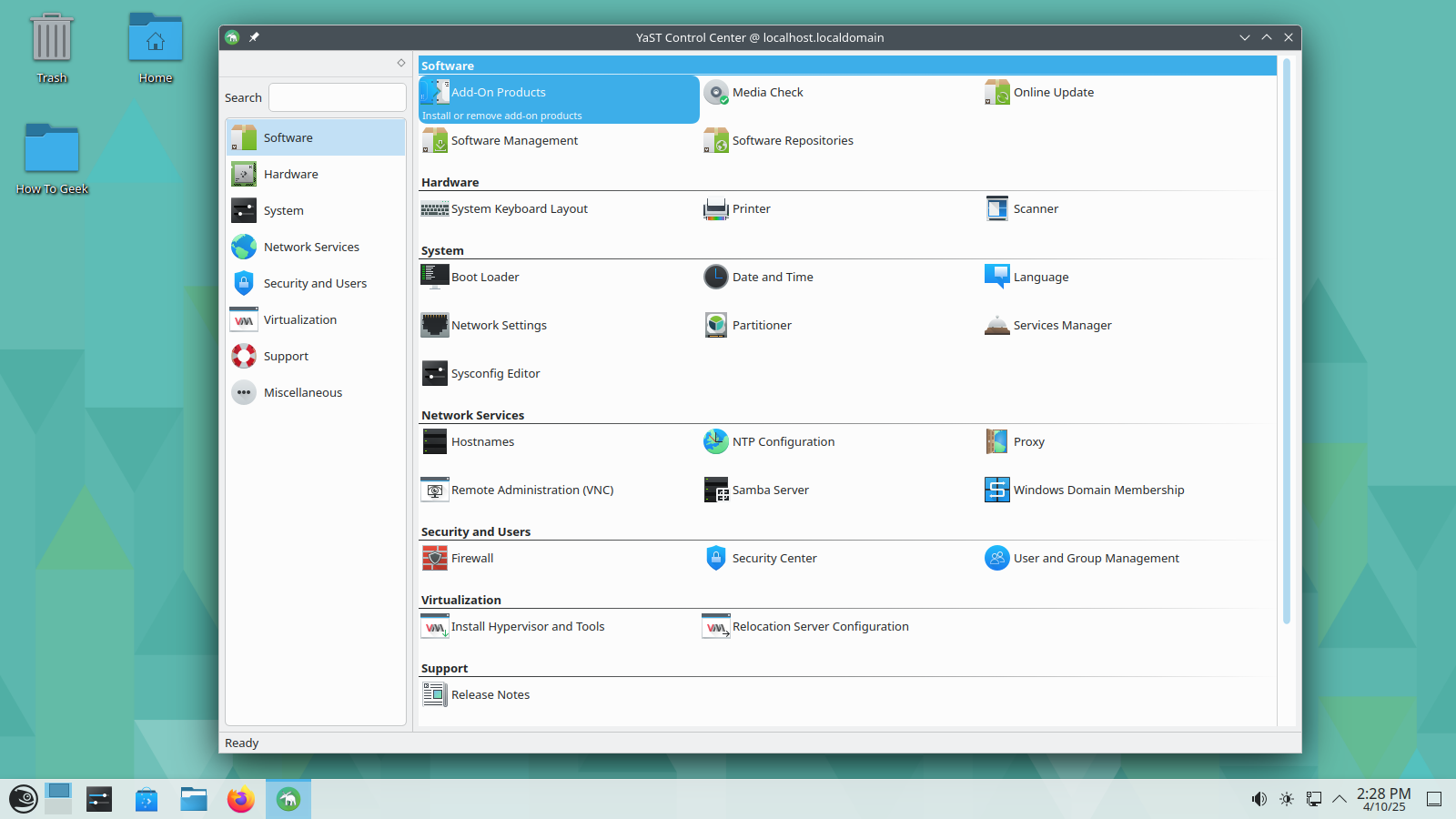The width and height of the screenshot is (1456, 819).
Task: Open Windows Domain Membership module
Action: 1085,490
